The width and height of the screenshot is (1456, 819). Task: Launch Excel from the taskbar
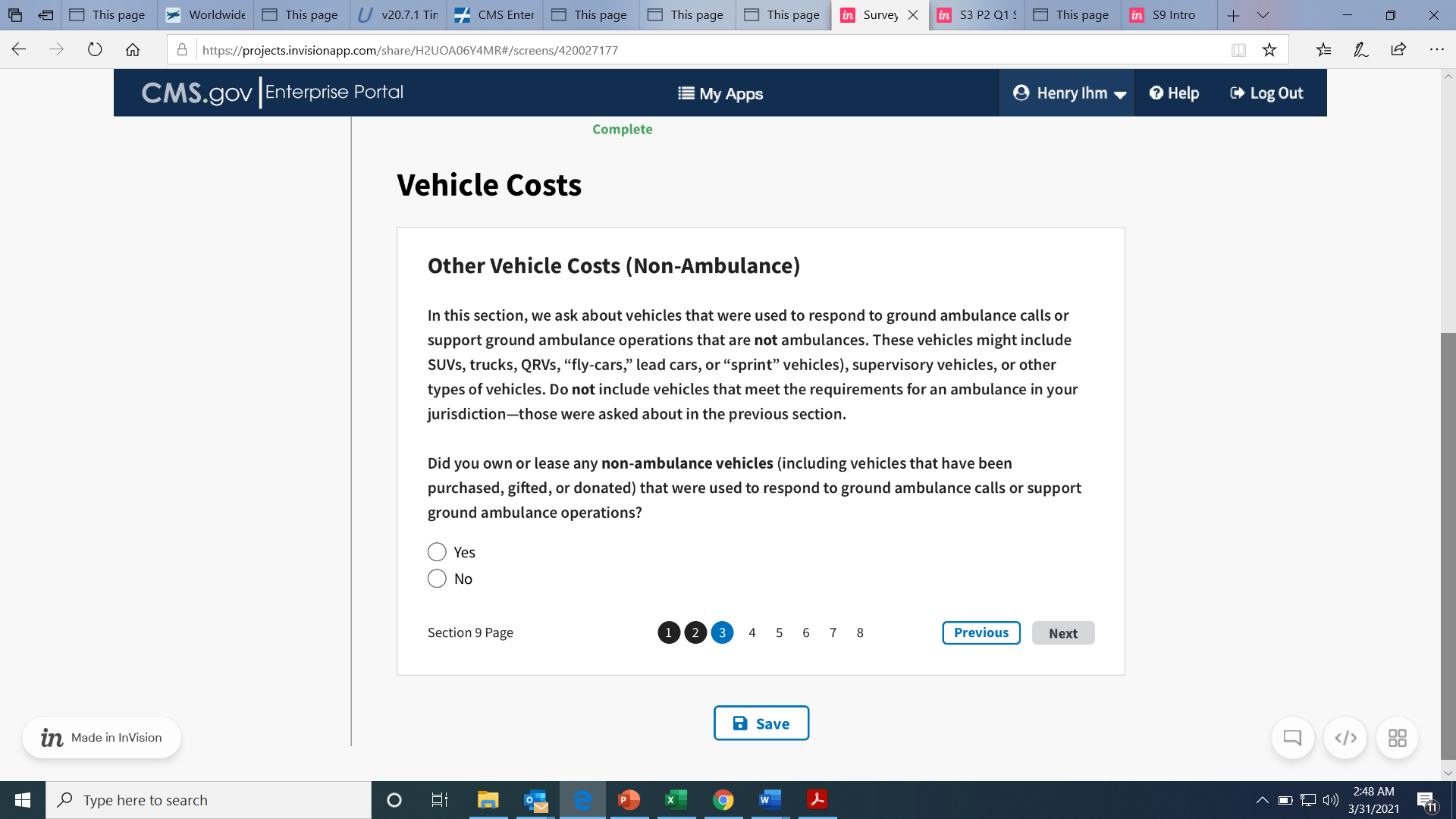(675, 799)
